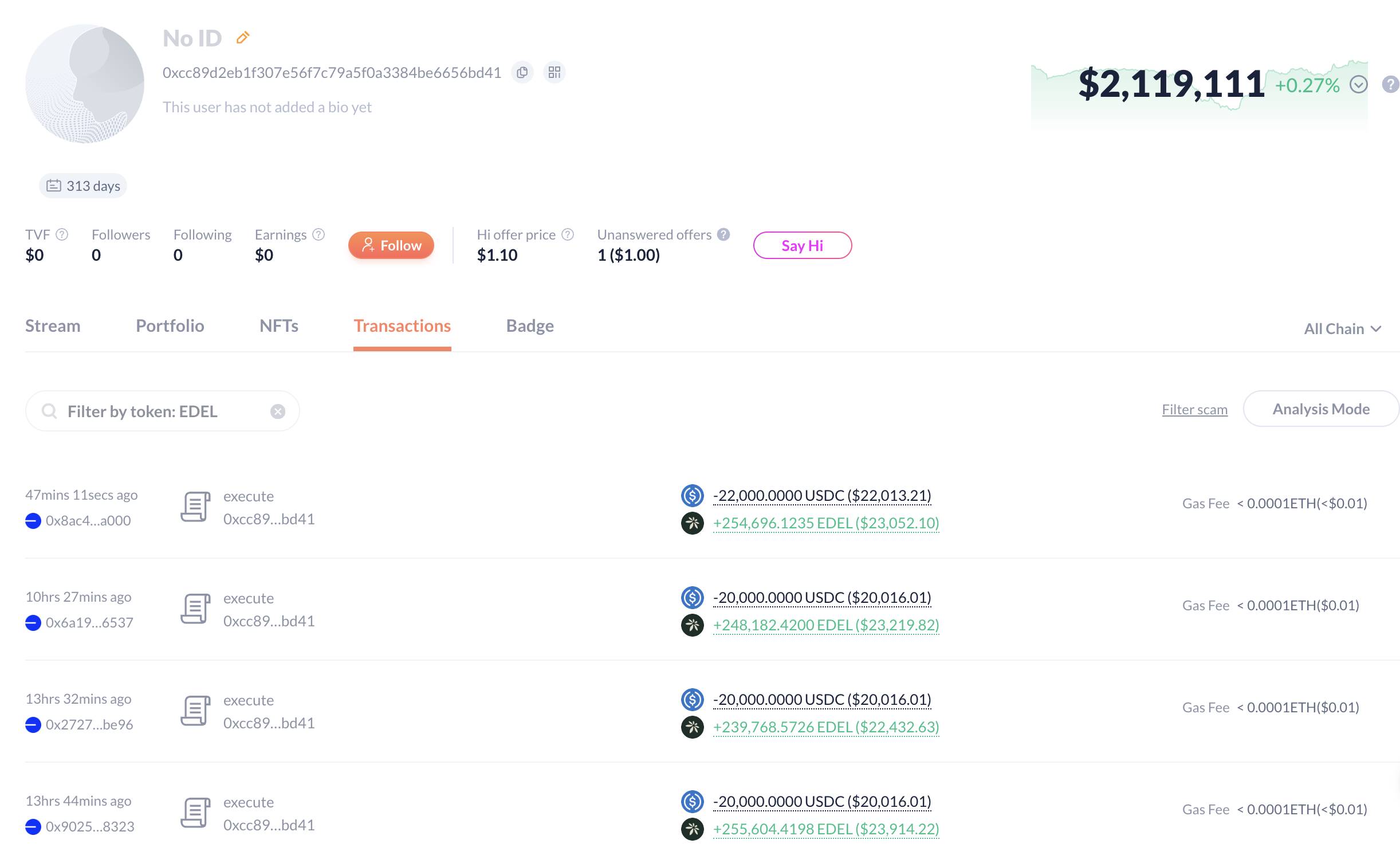Go to the Badge tab
The image size is (1400, 863).
pos(529,326)
